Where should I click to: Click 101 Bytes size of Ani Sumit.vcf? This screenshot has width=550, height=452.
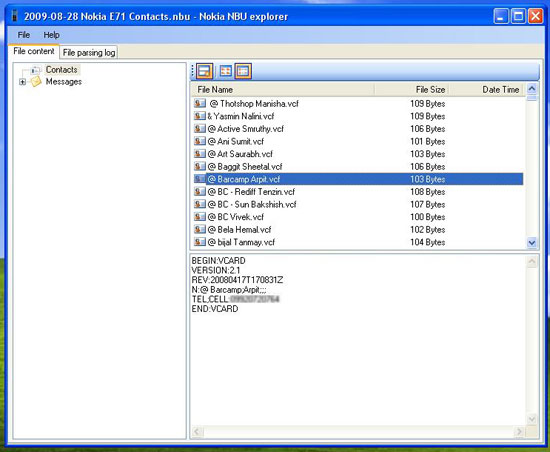click(x=428, y=141)
